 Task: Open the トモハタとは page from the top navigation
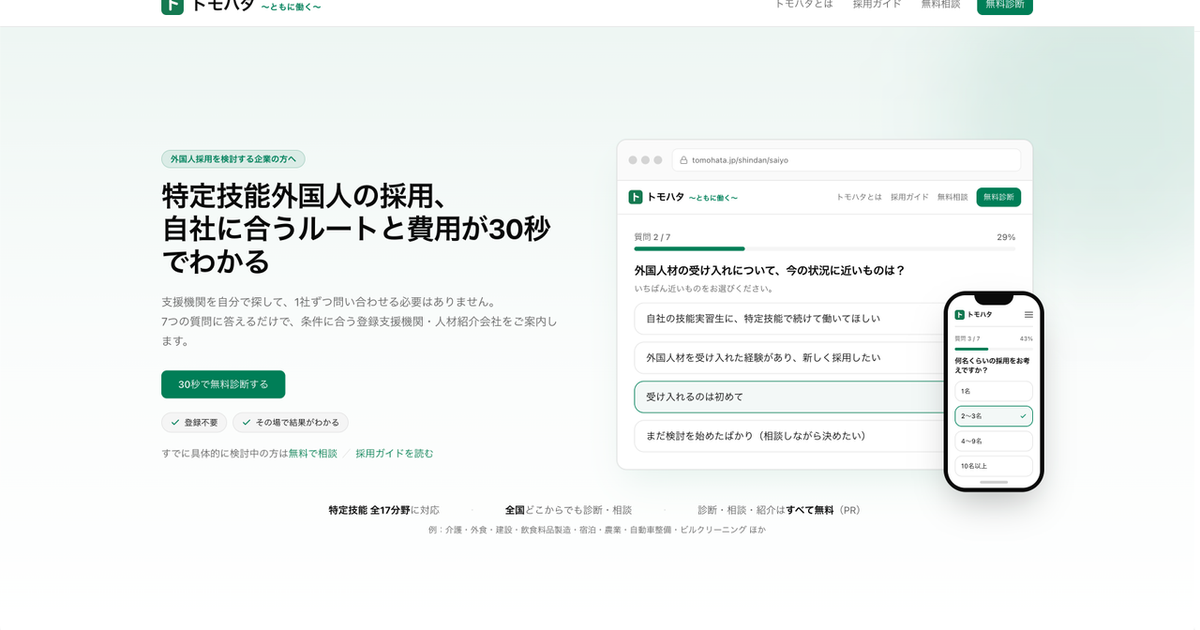(803, 4)
